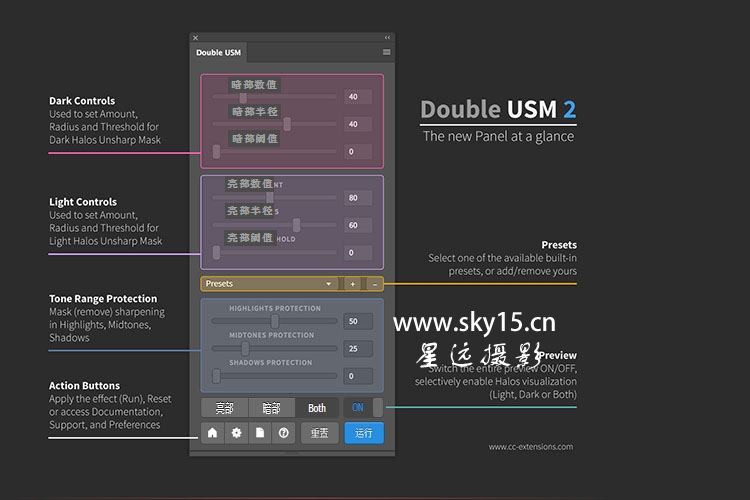Click the dark radius value field 40
The image size is (750, 500).
(358, 124)
